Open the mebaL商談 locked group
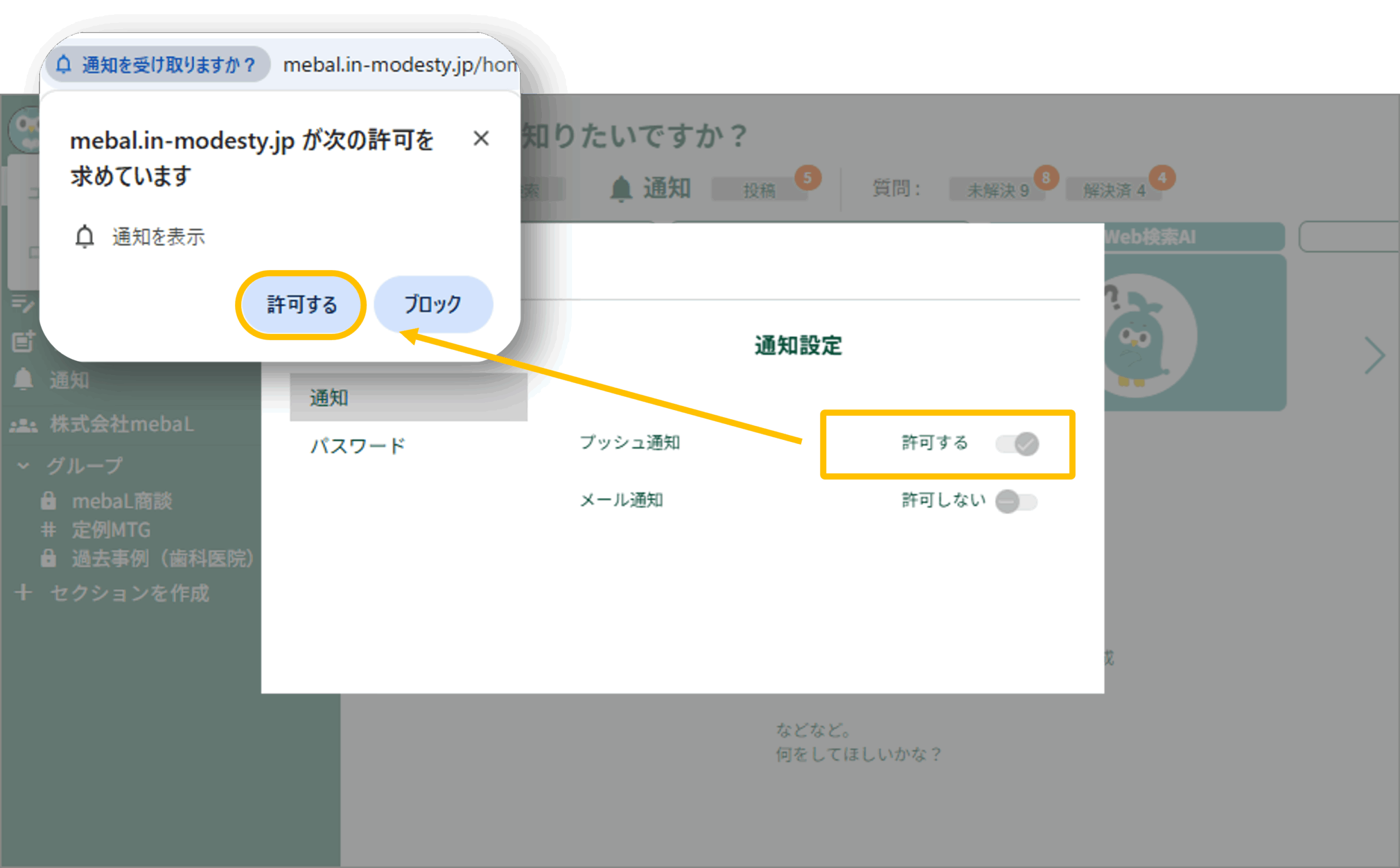Screen dimensions: 1400x868 pyautogui.click(x=121, y=501)
